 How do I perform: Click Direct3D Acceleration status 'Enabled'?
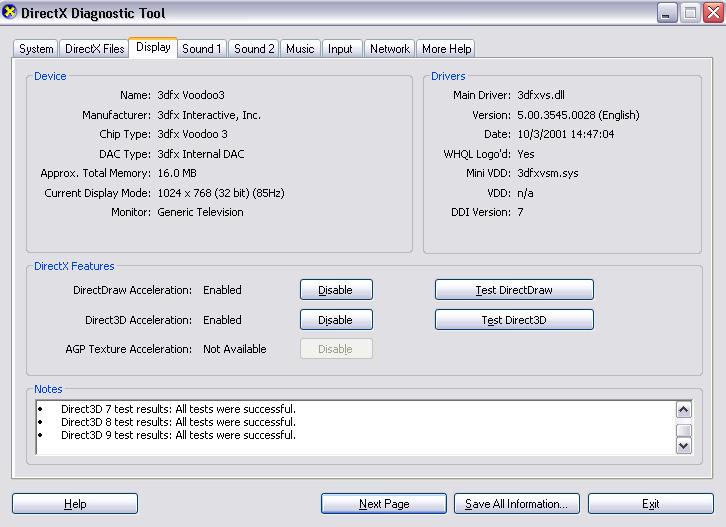[x=222, y=320]
